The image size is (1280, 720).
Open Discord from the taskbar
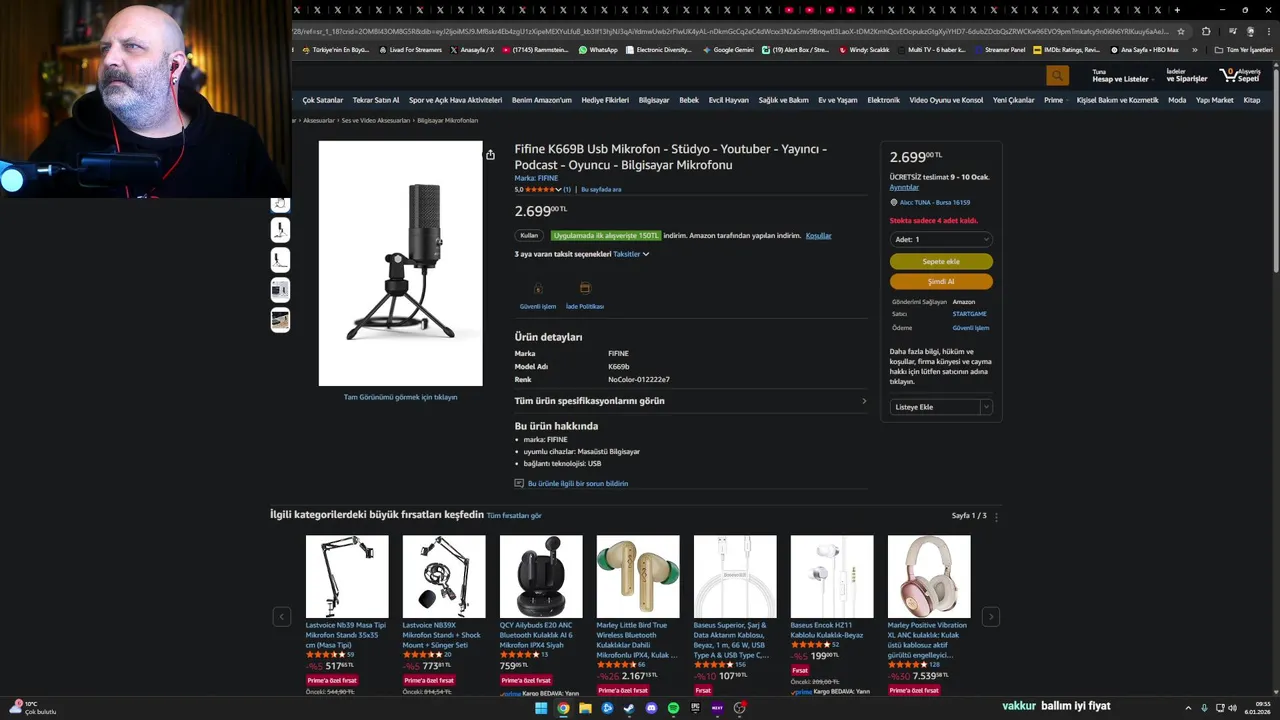coord(651,708)
